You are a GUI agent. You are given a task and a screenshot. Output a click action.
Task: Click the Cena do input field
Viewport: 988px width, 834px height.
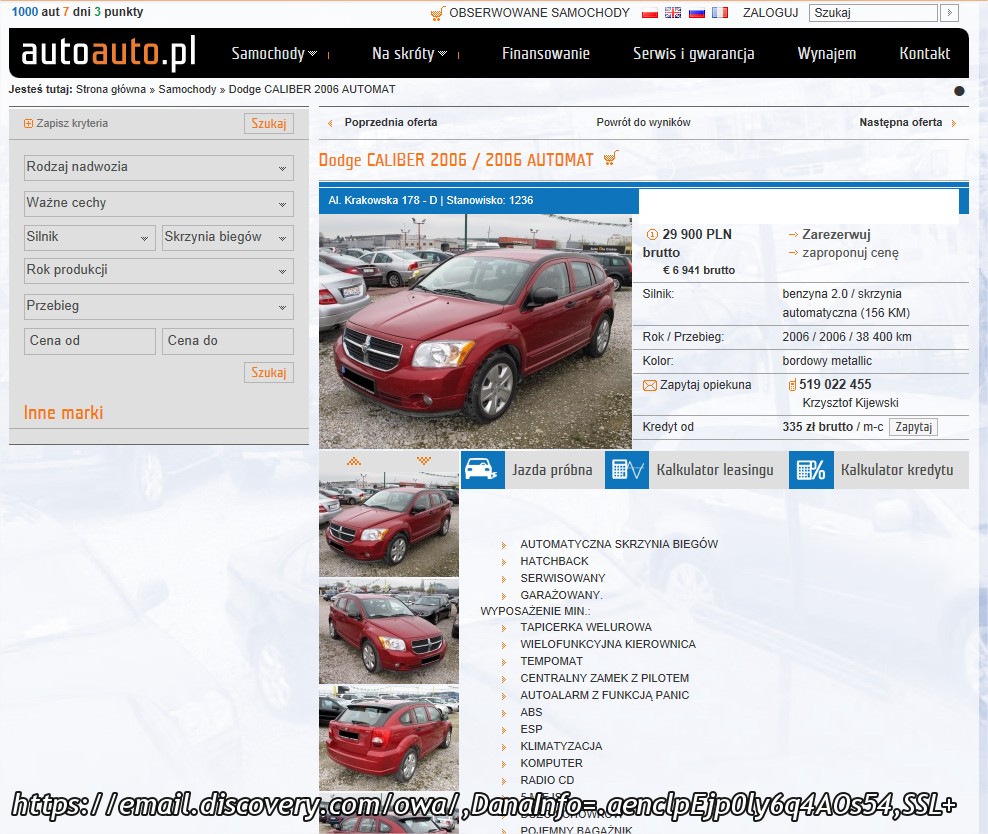point(227,341)
